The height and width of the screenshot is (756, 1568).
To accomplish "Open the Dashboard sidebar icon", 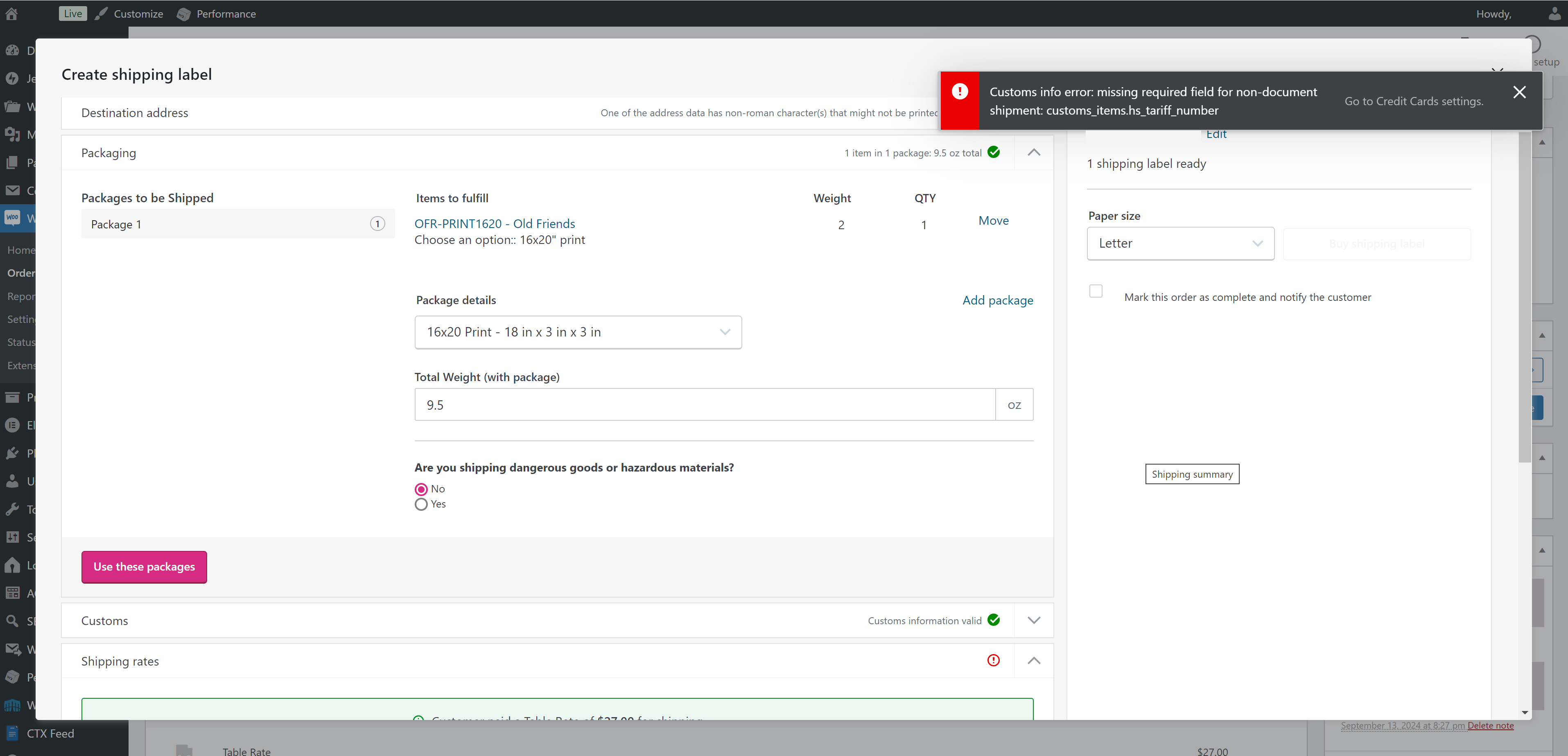I will pos(12,50).
